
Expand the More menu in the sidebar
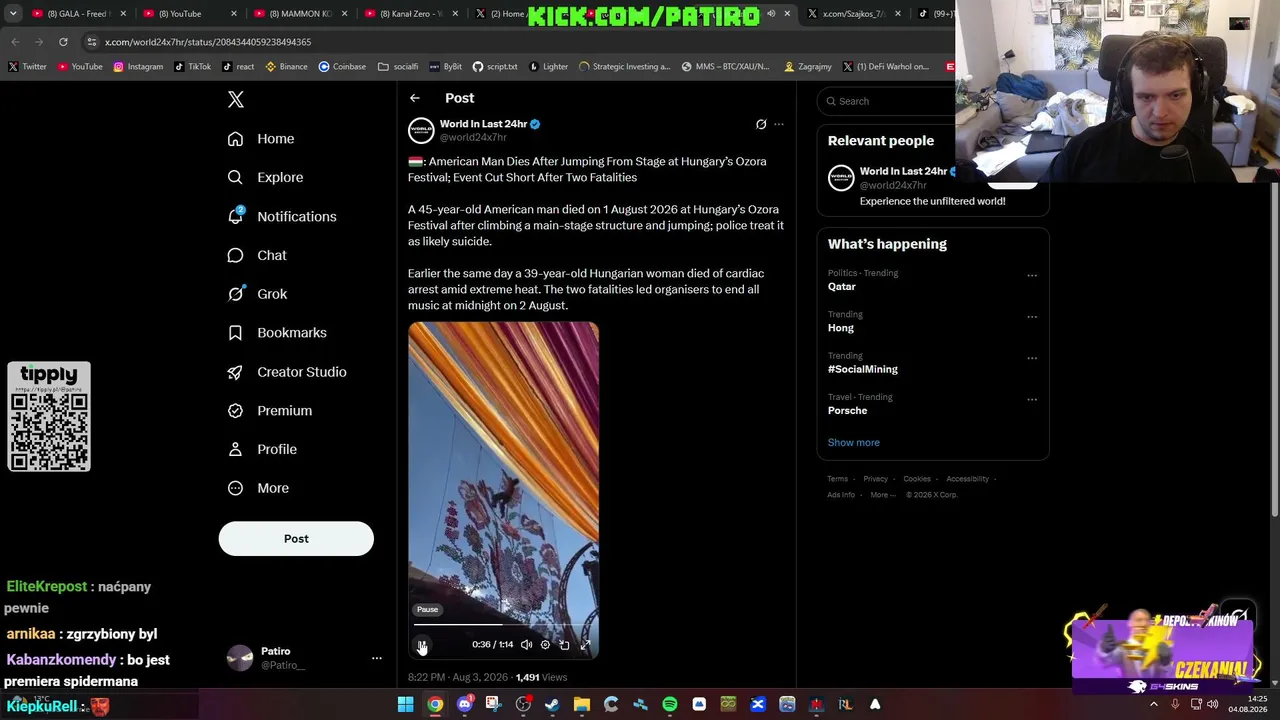pyautogui.click(x=258, y=488)
